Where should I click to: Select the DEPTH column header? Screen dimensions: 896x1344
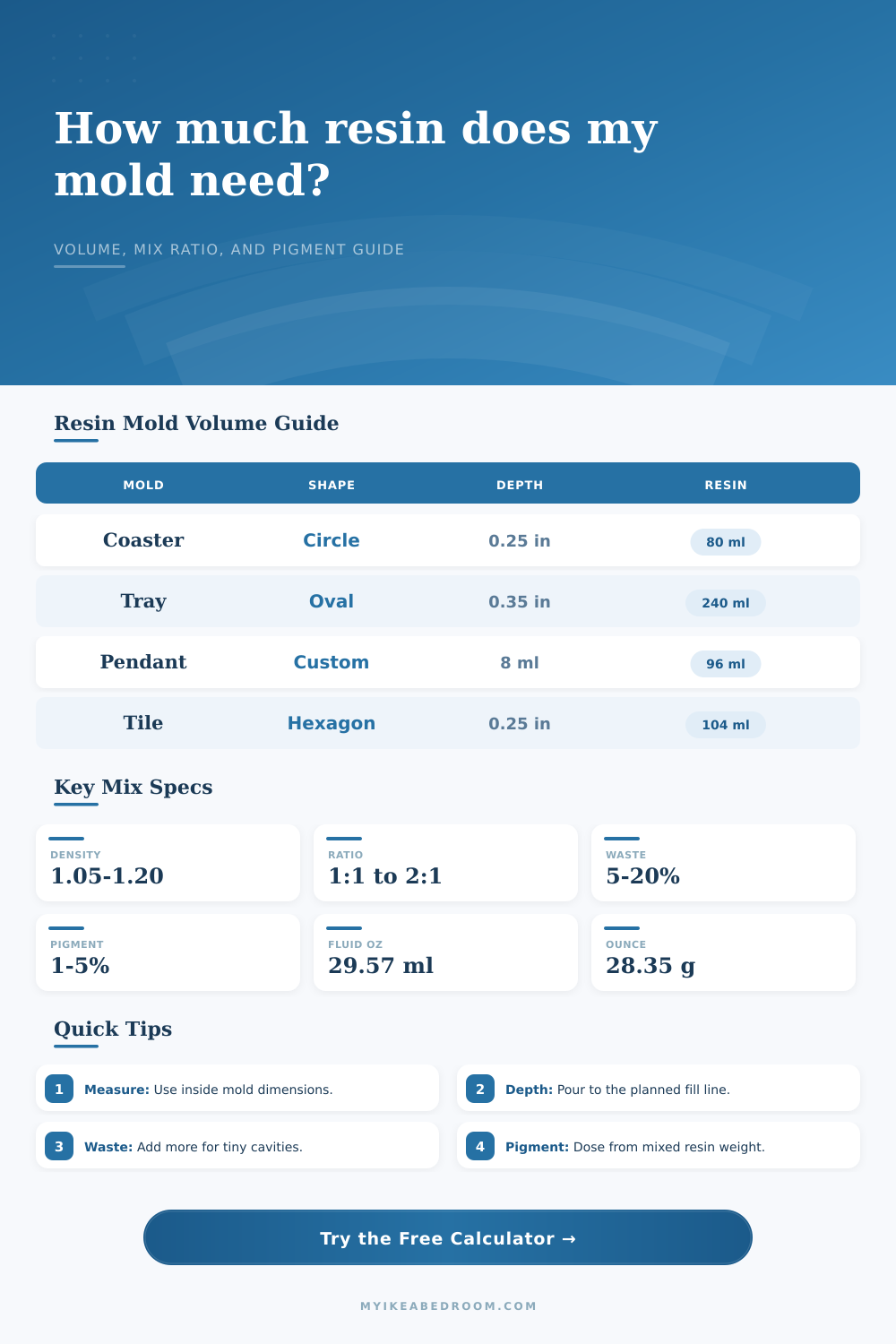click(520, 485)
